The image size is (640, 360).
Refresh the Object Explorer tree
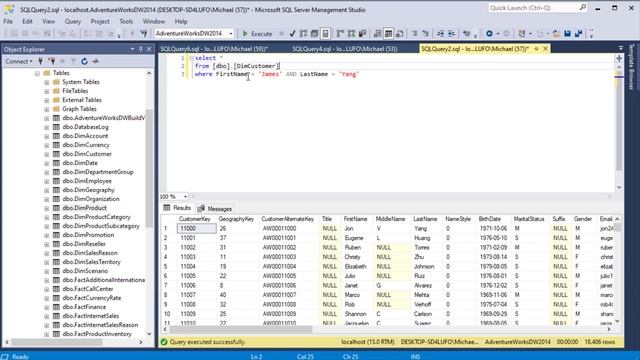click(x=84, y=61)
